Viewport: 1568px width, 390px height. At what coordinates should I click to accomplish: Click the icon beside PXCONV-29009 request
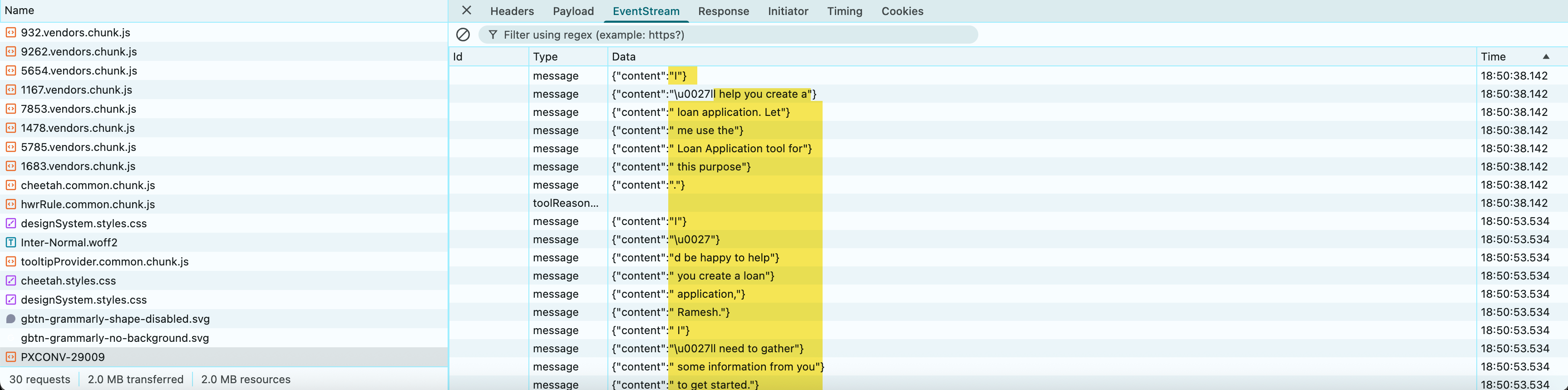tap(10, 357)
